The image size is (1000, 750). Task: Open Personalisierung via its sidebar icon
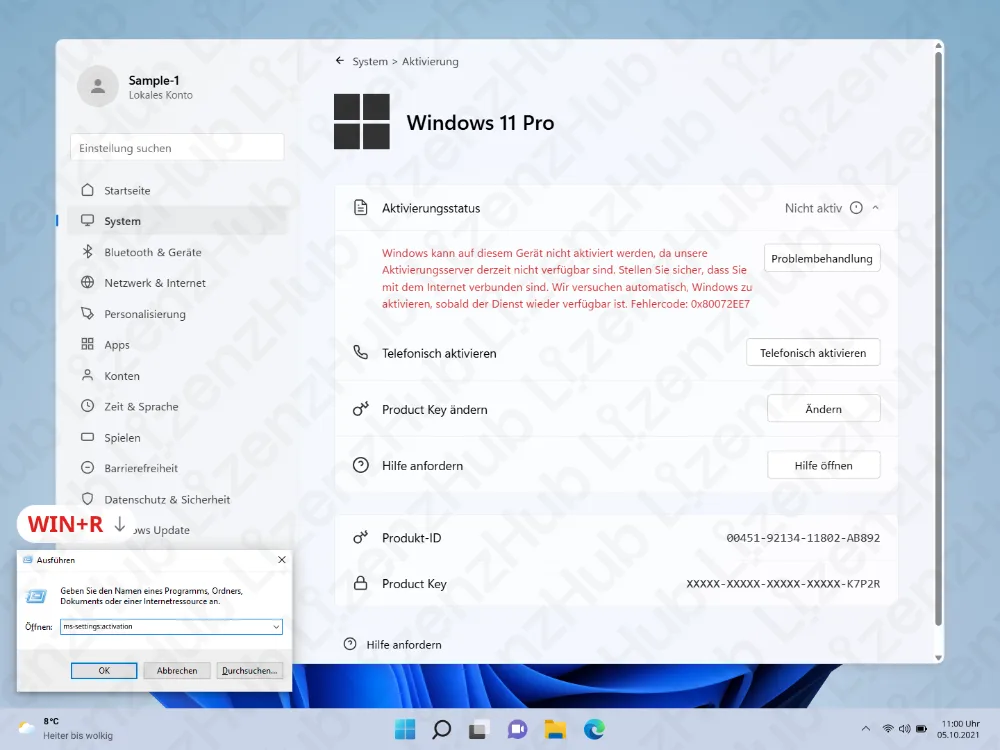[89, 313]
